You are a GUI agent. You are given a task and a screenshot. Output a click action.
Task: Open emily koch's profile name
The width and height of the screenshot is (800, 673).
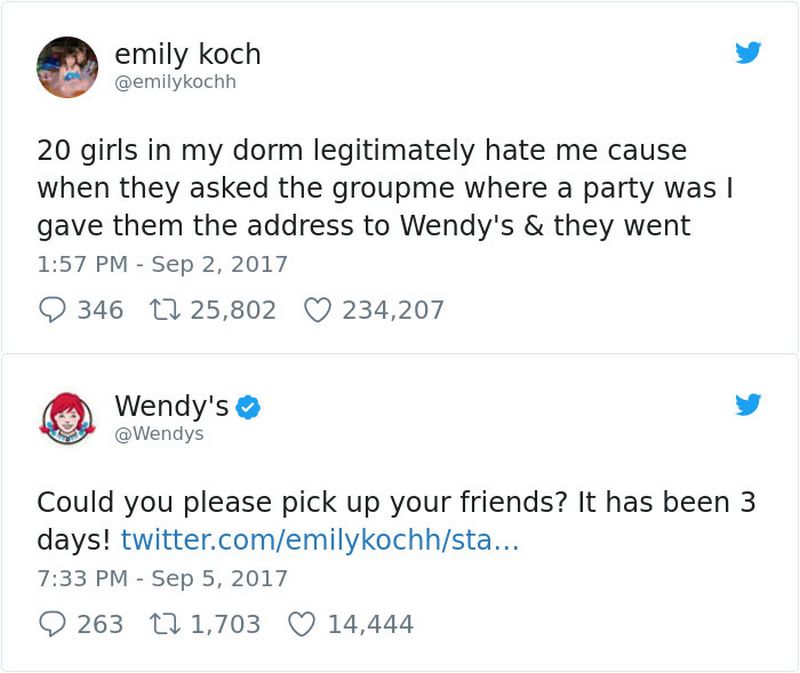[186, 56]
